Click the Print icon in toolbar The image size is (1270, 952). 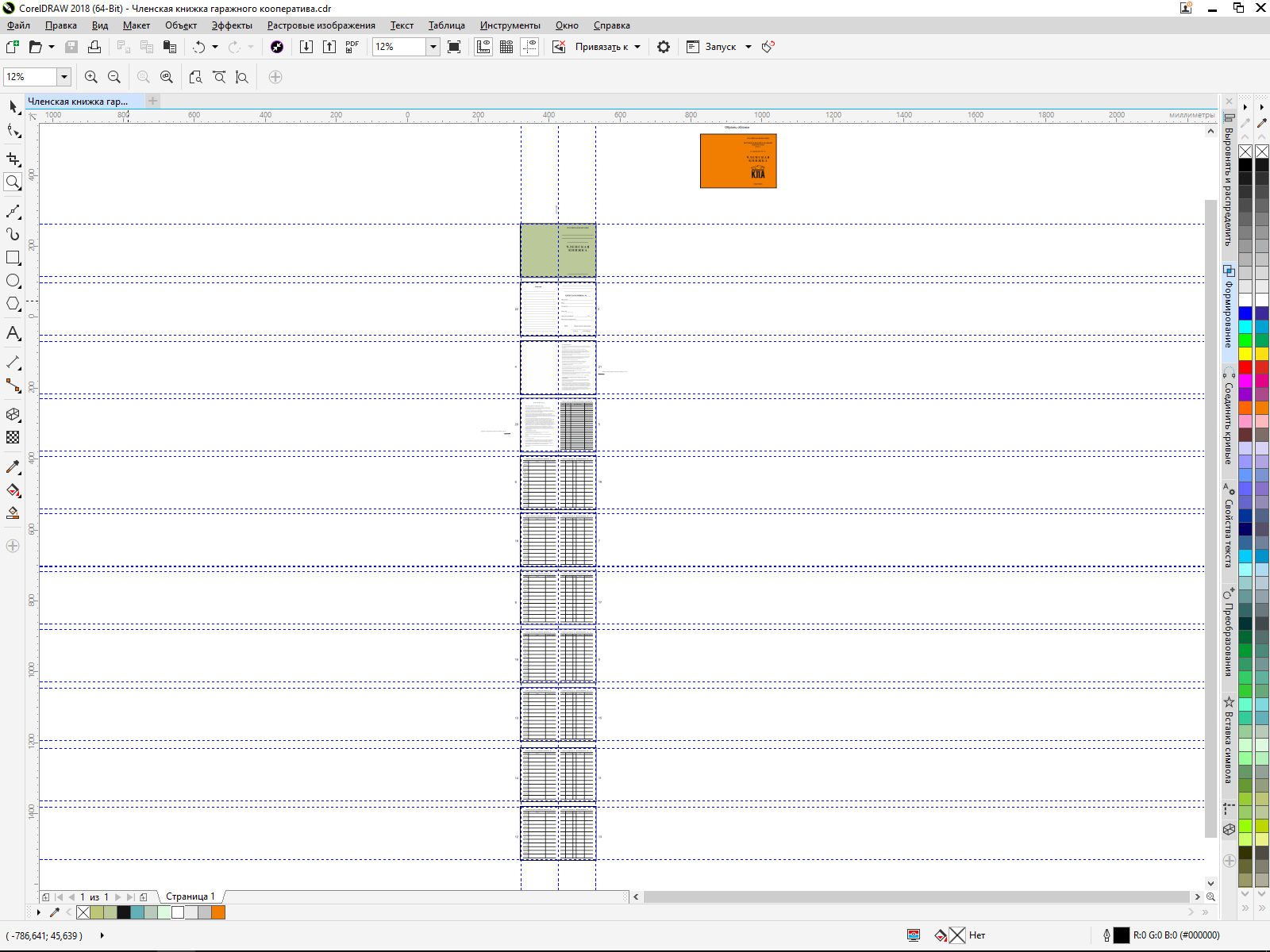click(x=94, y=47)
